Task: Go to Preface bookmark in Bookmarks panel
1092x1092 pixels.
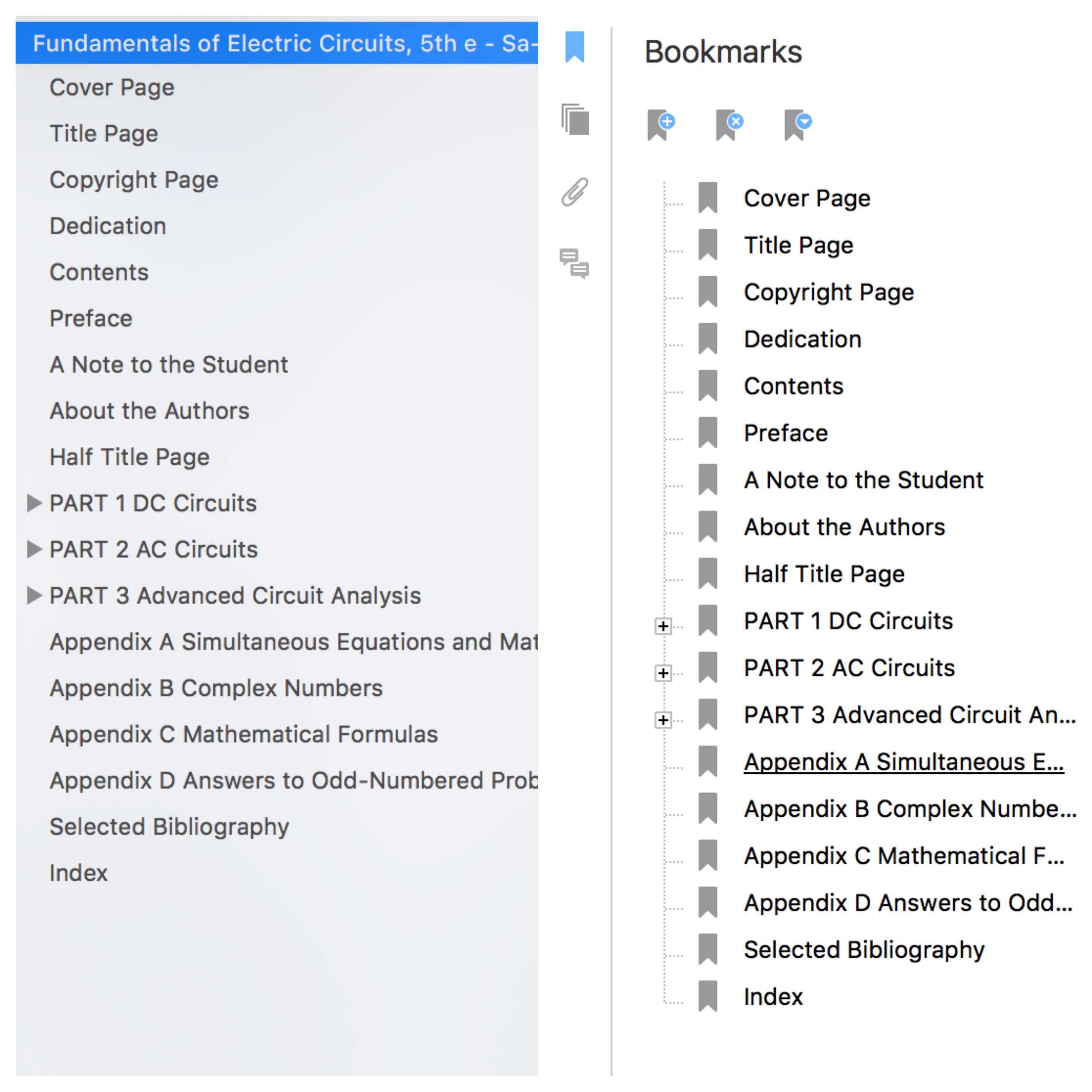Action: point(786,433)
